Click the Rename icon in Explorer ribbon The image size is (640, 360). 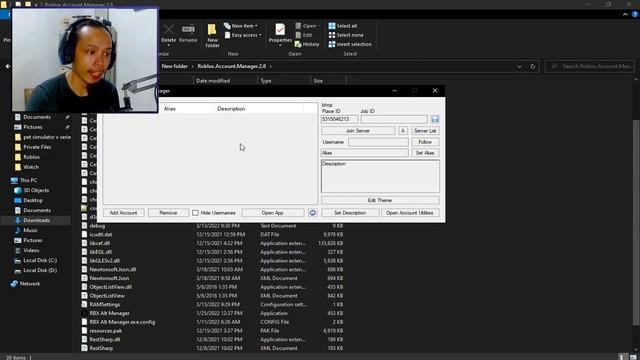pyautogui.click(x=188, y=33)
